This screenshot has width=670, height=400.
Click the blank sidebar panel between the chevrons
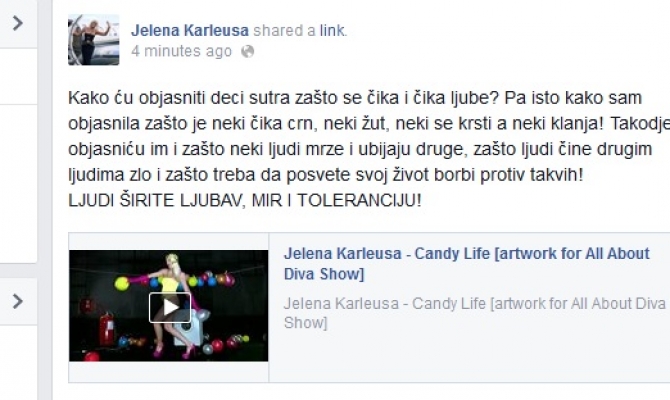click(x=18, y=184)
